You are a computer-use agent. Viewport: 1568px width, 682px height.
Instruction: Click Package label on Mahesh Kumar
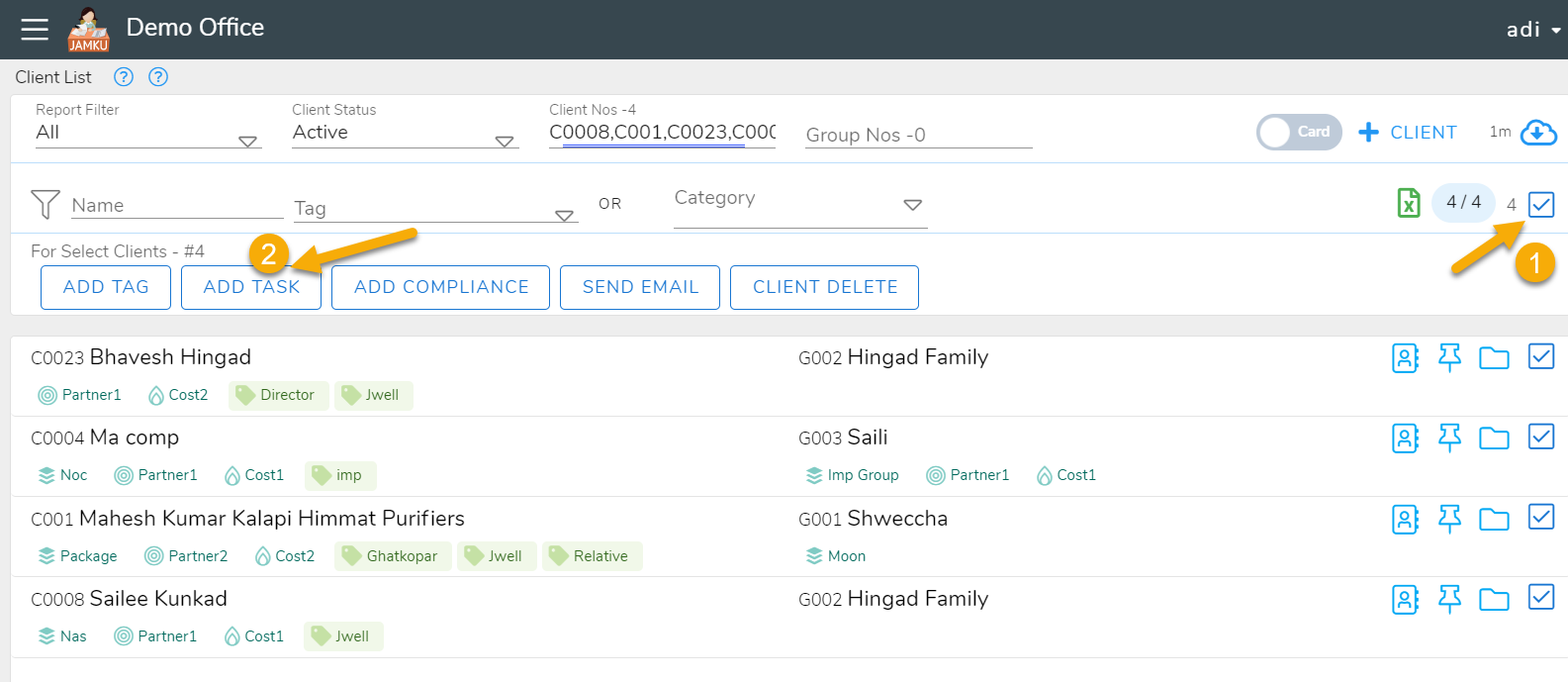pos(77,556)
